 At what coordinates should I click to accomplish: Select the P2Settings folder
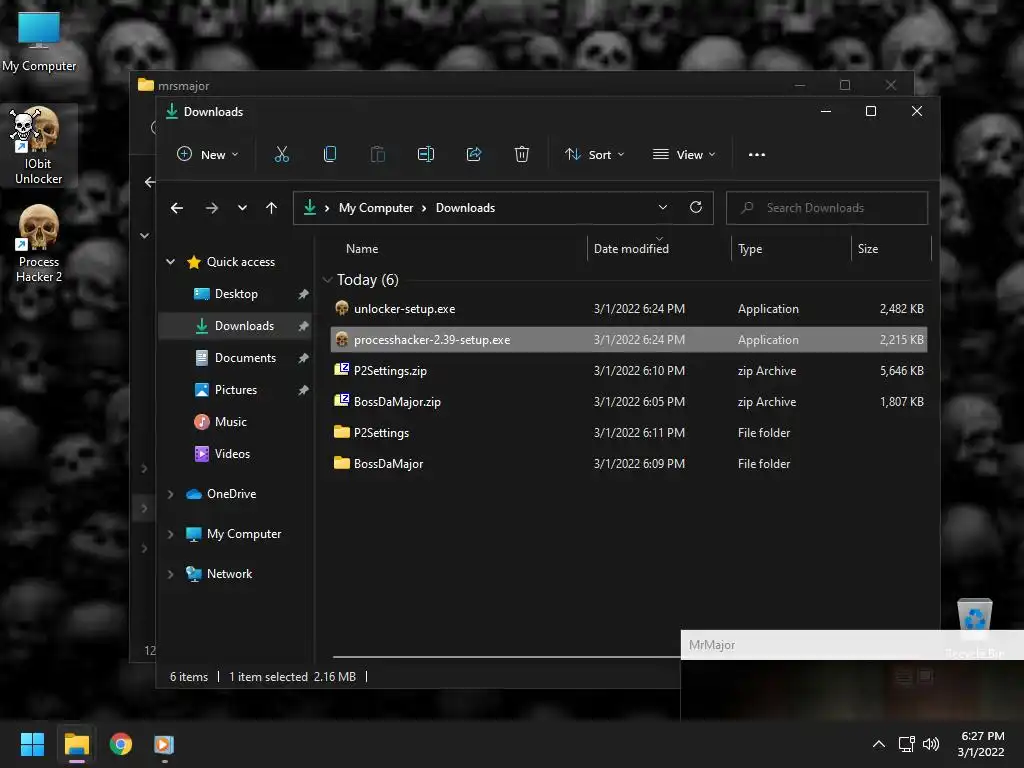(628, 432)
